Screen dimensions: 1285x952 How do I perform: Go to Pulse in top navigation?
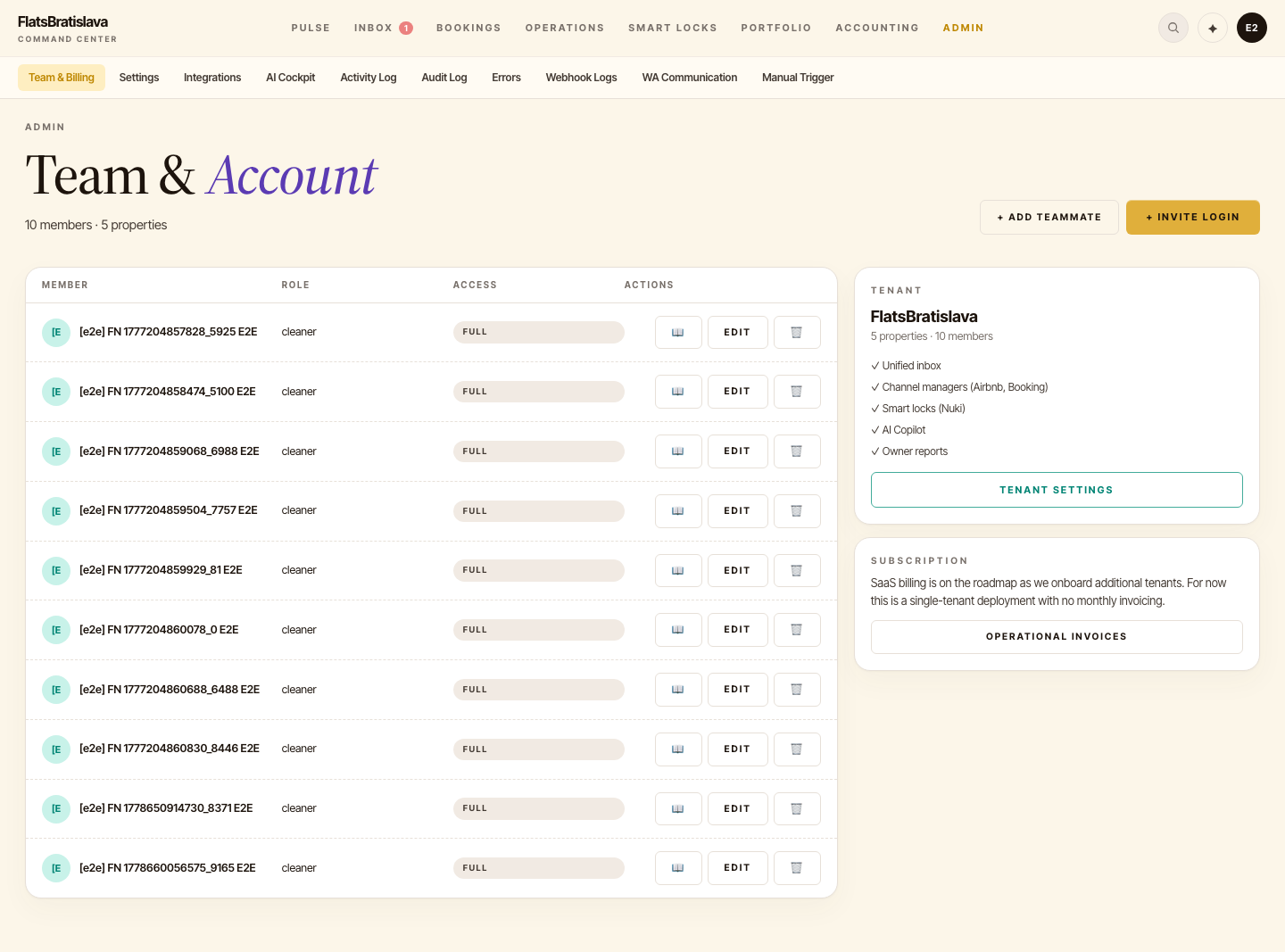pos(311,28)
